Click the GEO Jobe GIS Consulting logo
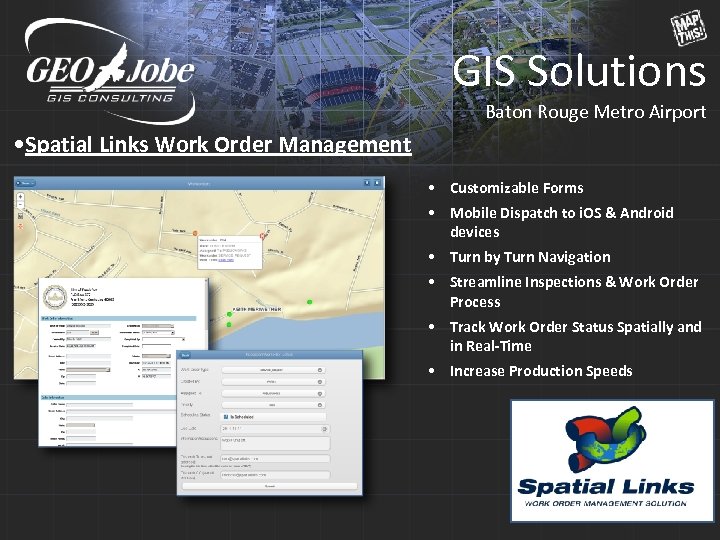 pyautogui.click(x=110, y=71)
